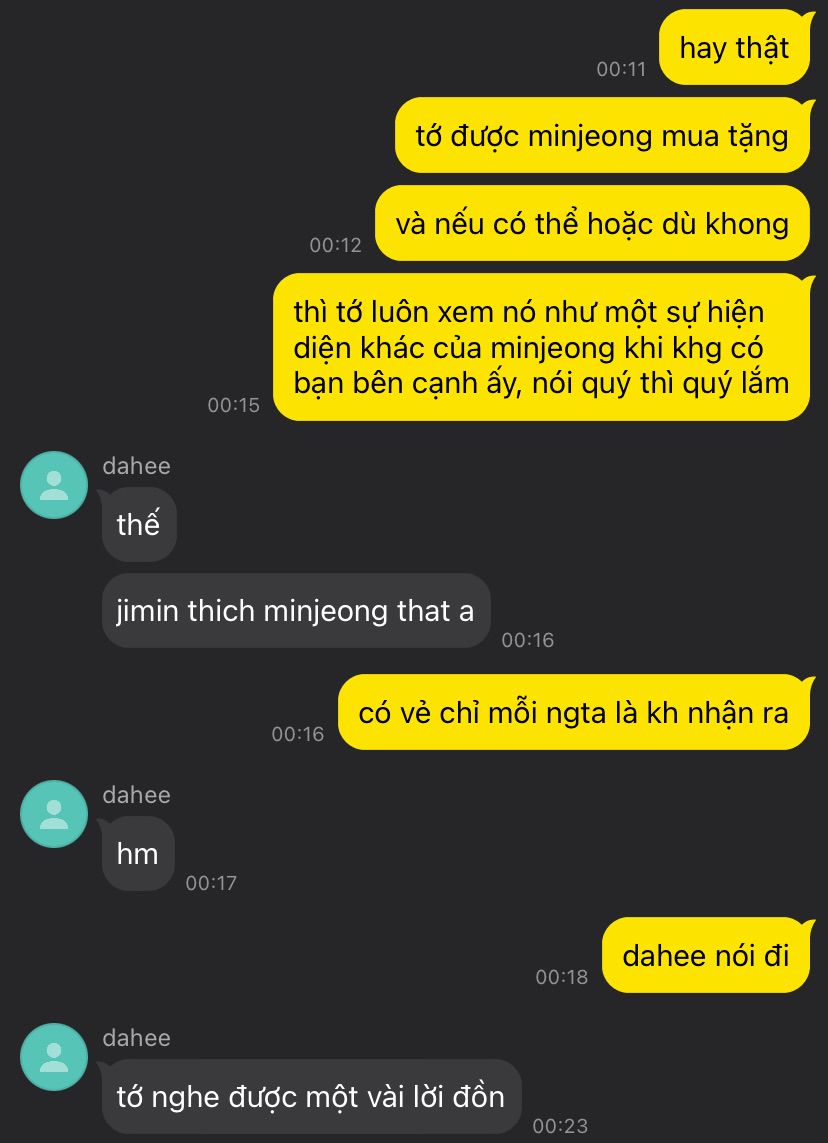Click the 00:15 timestamp beside the long message
Image resolution: width=828 pixels, height=1143 pixels.
click(x=233, y=405)
